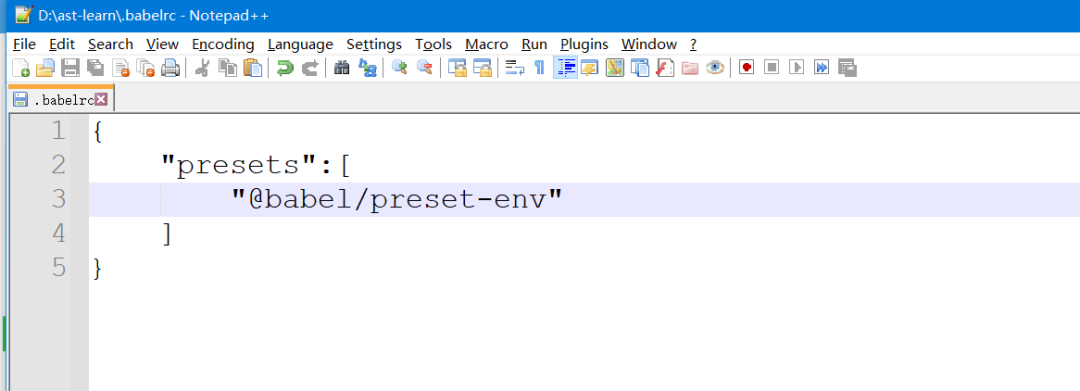This screenshot has width=1080, height=391.
Task: Click the line number 4 in margin
Action: pos(59,234)
